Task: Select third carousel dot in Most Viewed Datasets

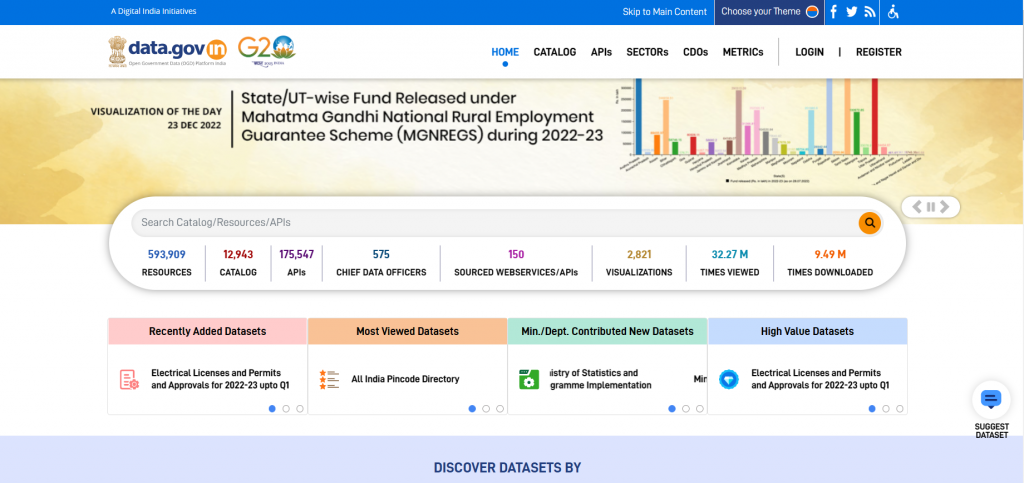Action: click(x=500, y=409)
